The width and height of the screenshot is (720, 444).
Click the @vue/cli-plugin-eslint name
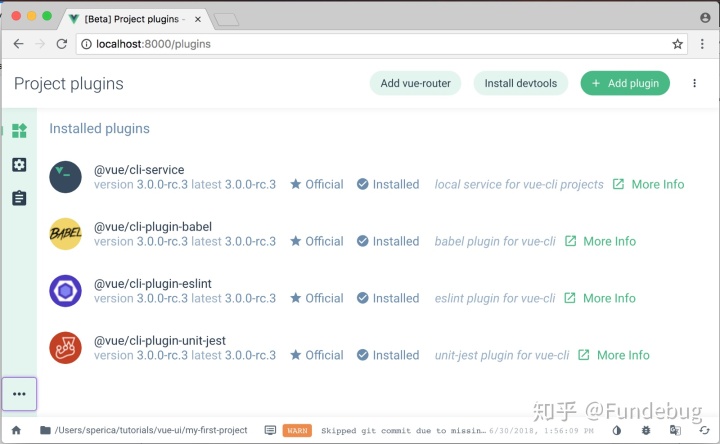click(x=153, y=283)
